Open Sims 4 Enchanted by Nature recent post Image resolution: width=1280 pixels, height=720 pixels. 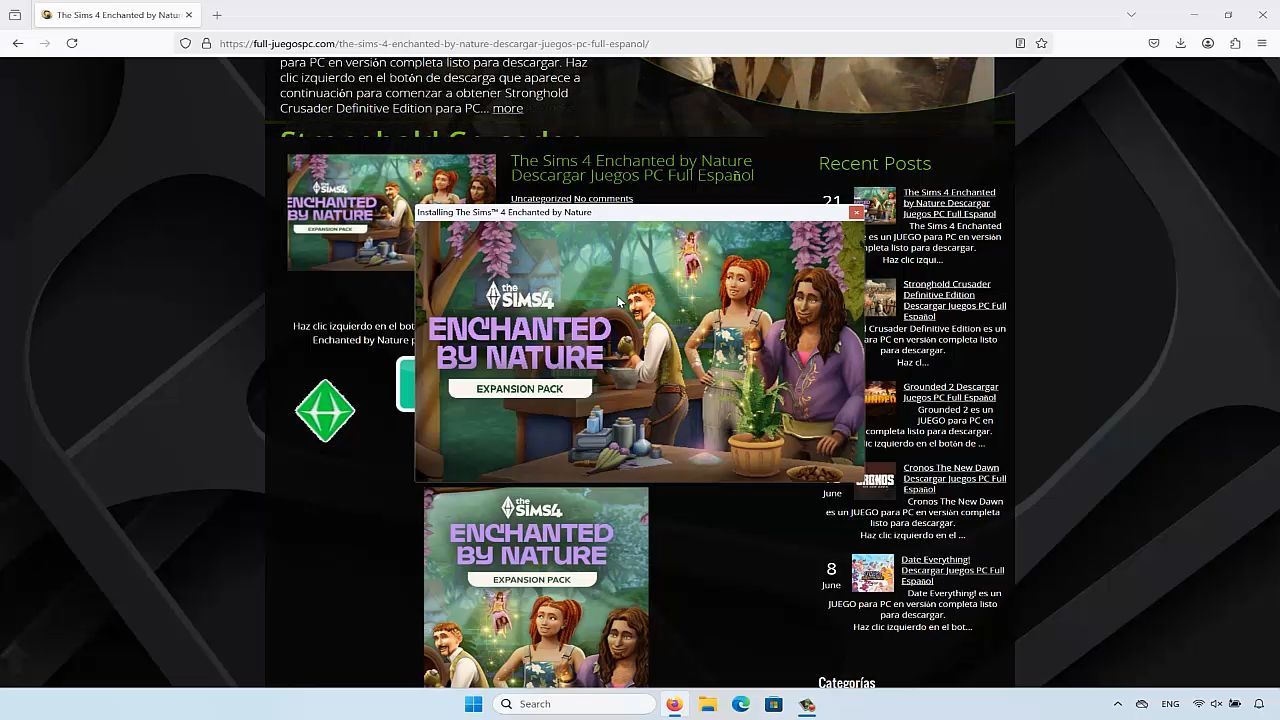tap(949, 203)
